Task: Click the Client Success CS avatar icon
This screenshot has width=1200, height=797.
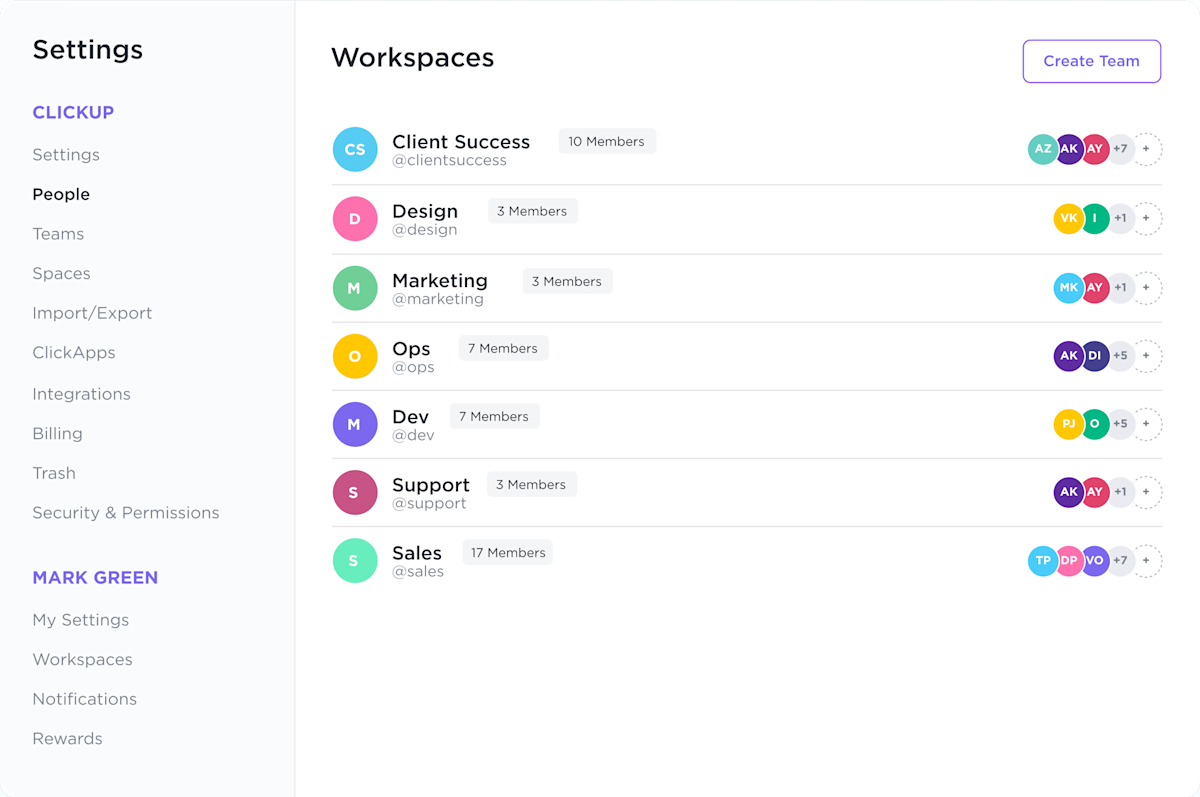Action: coord(355,149)
